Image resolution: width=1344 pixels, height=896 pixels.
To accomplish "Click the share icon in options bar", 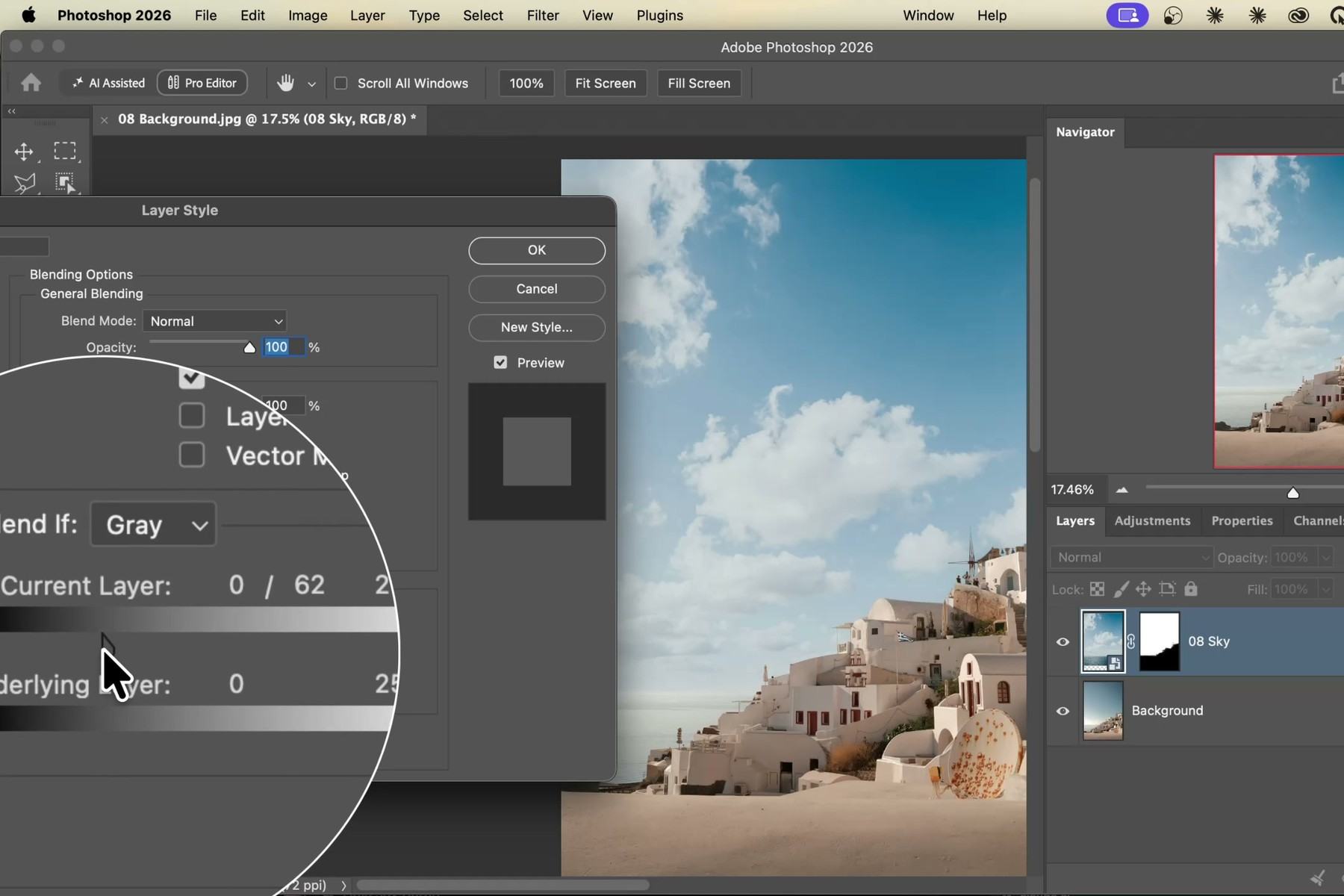I will click(x=1337, y=84).
